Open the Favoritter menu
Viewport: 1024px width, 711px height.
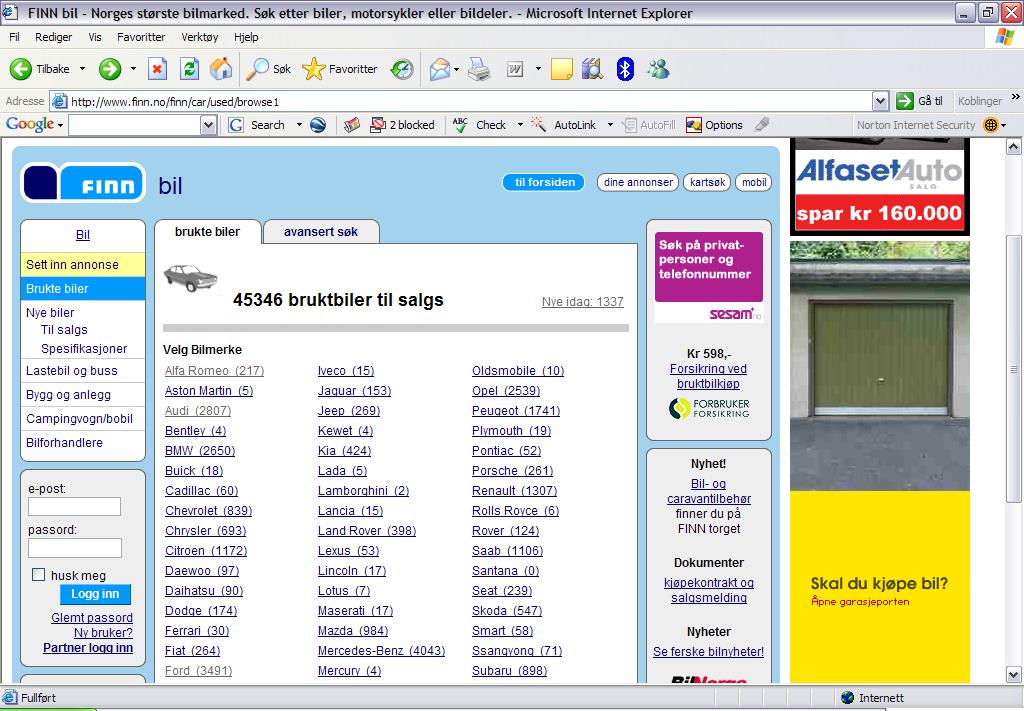141,37
